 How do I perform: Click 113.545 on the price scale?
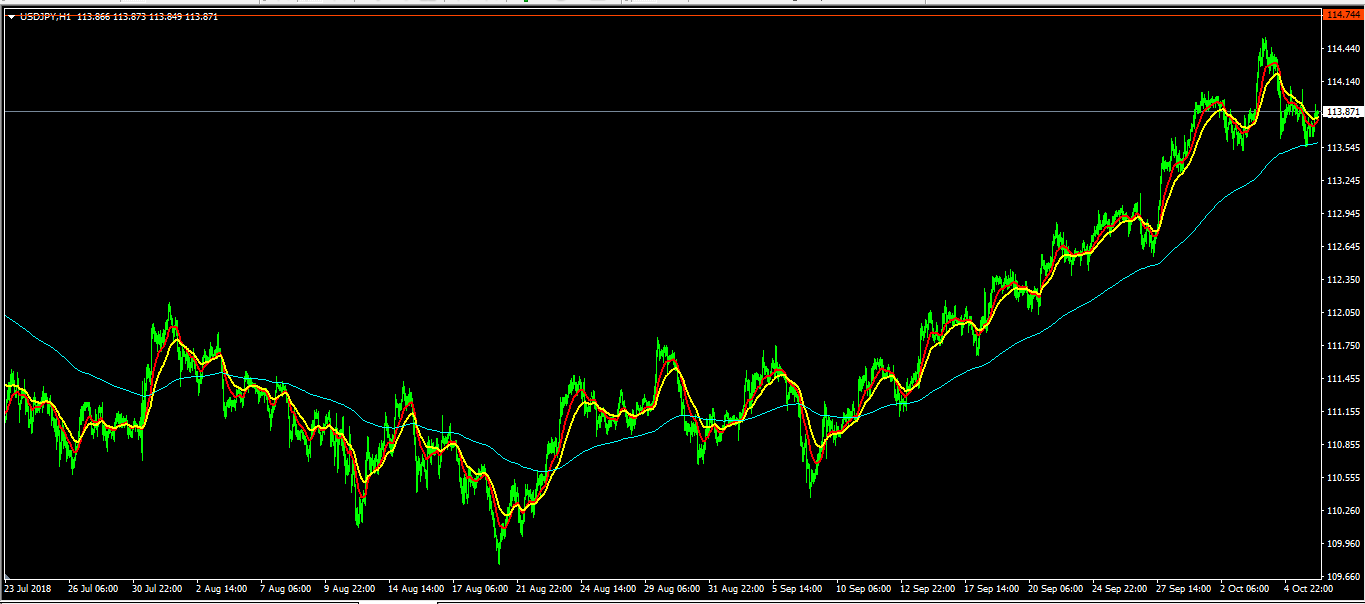(x=1342, y=148)
